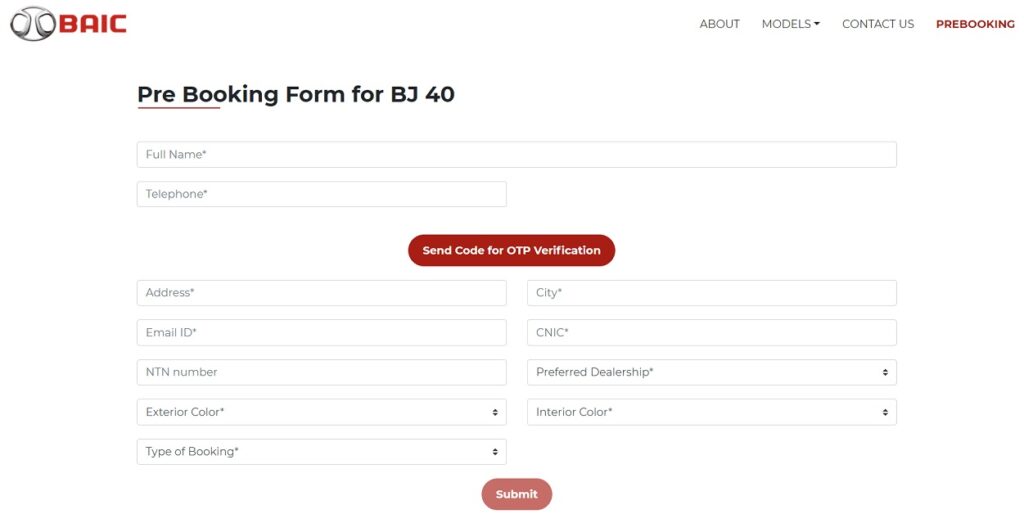Select the Address input field
Image resolution: width=1024 pixels, height=514 pixels.
321,293
